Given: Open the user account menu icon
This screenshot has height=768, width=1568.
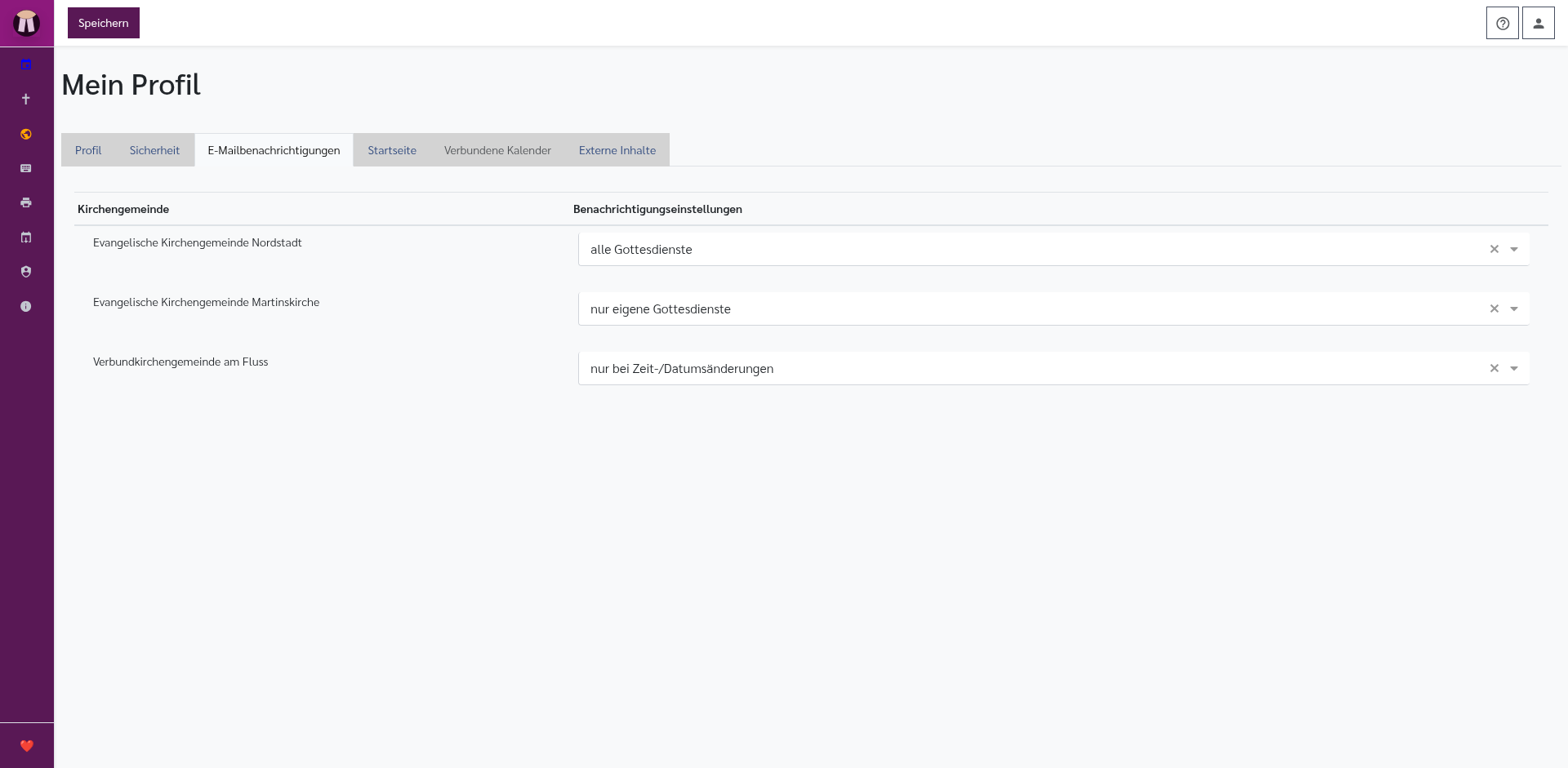Looking at the screenshot, I should [x=1539, y=23].
